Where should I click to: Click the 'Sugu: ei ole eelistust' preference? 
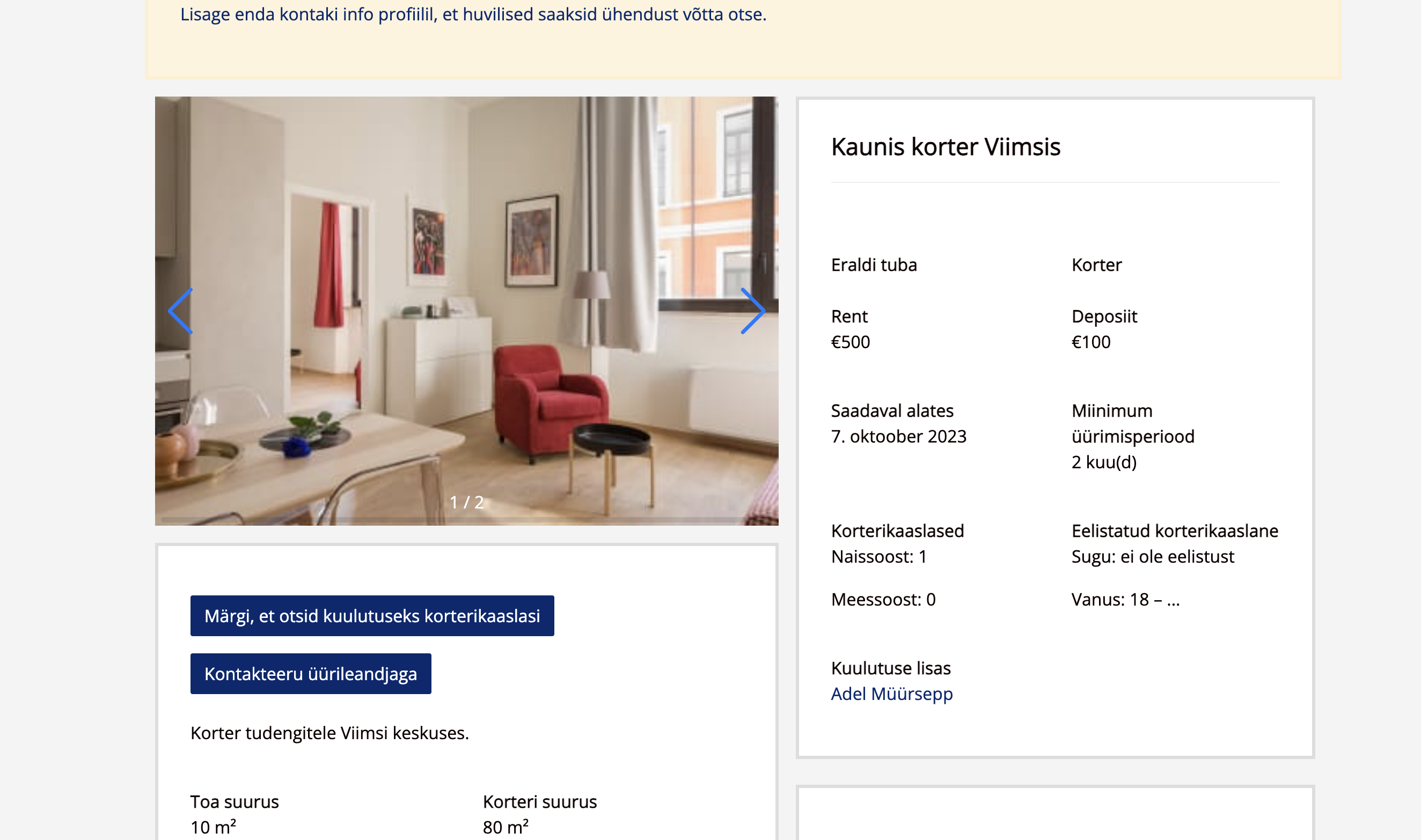coord(1152,556)
